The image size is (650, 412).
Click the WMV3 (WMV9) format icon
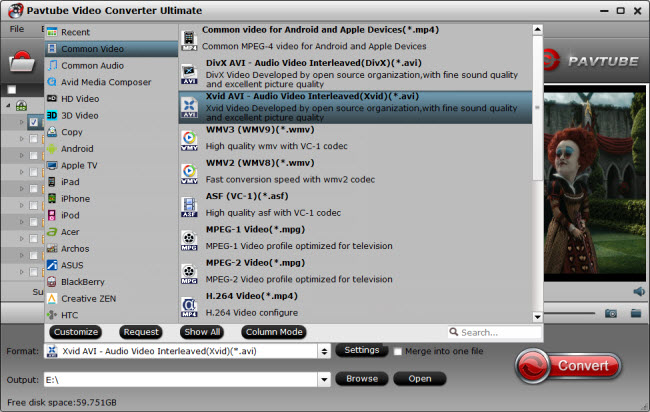pyautogui.click(x=189, y=141)
